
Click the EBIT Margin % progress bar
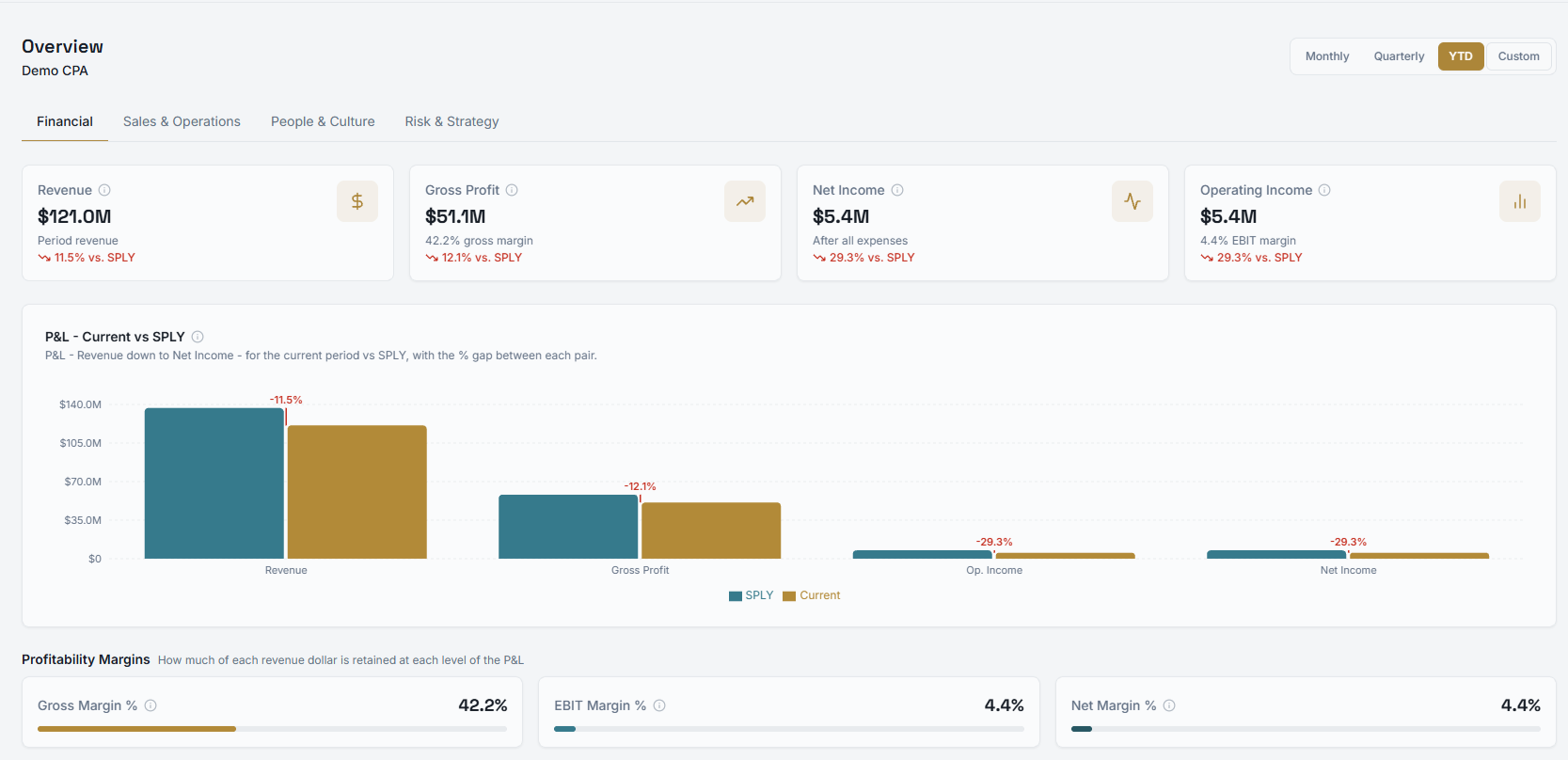pos(788,729)
